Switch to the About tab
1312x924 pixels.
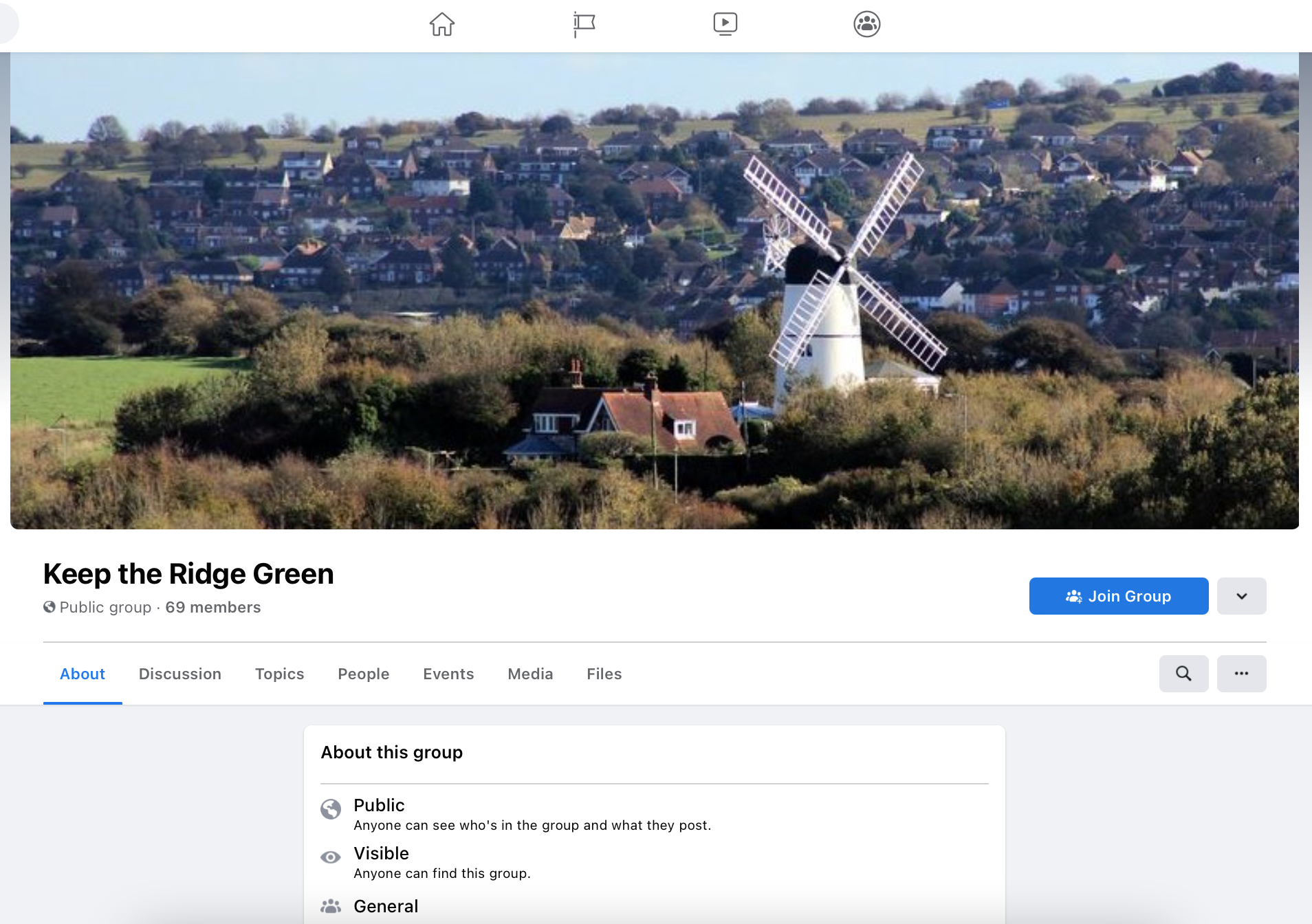[83, 674]
